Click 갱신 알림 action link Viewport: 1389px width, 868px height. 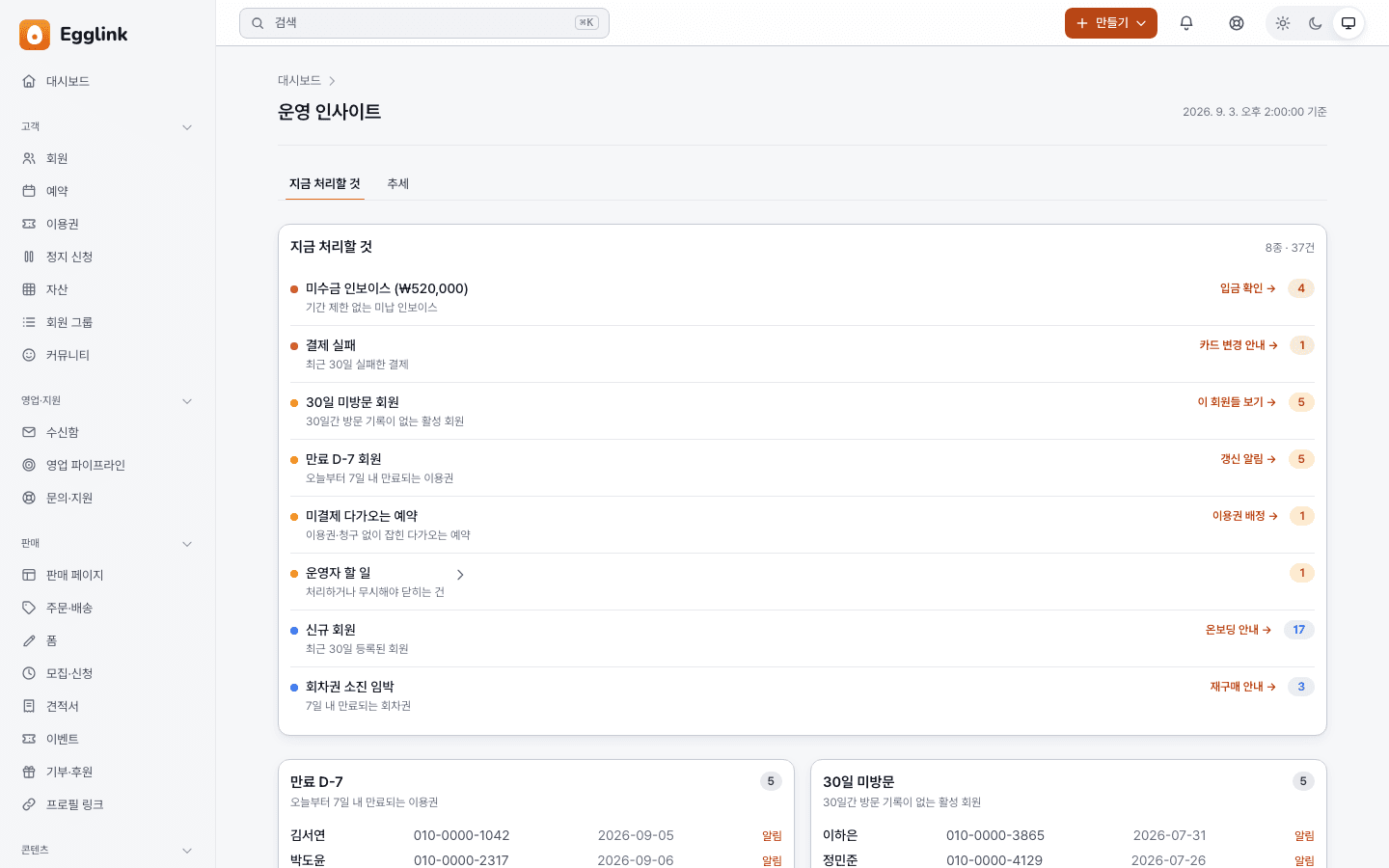tap(1248, 459)
